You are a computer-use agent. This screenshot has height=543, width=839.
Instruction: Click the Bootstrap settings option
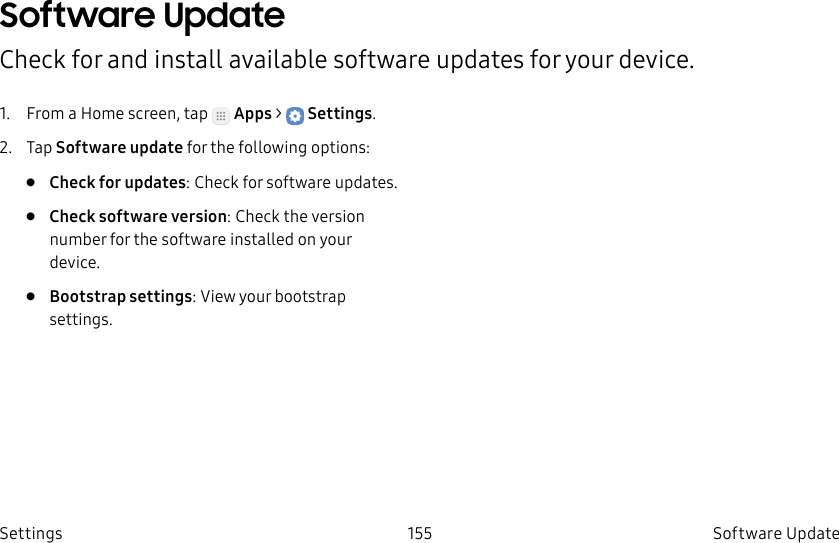click(121, 297)
